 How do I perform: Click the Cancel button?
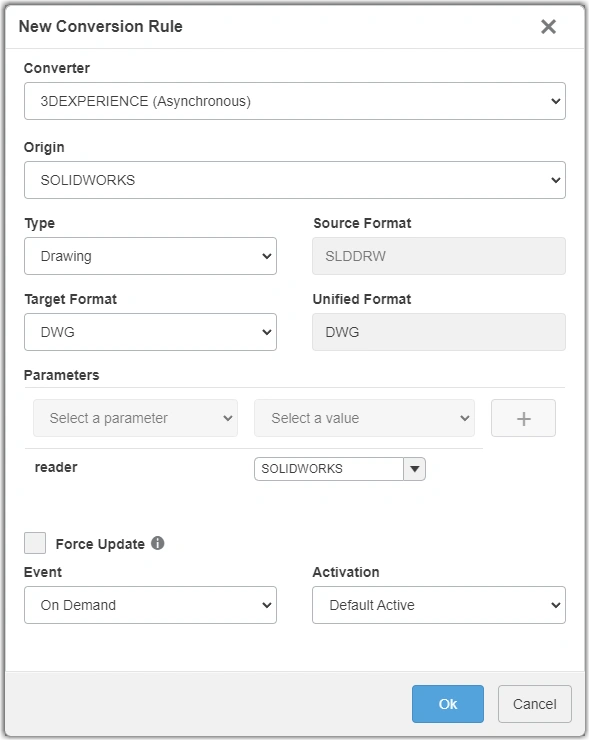535,704
